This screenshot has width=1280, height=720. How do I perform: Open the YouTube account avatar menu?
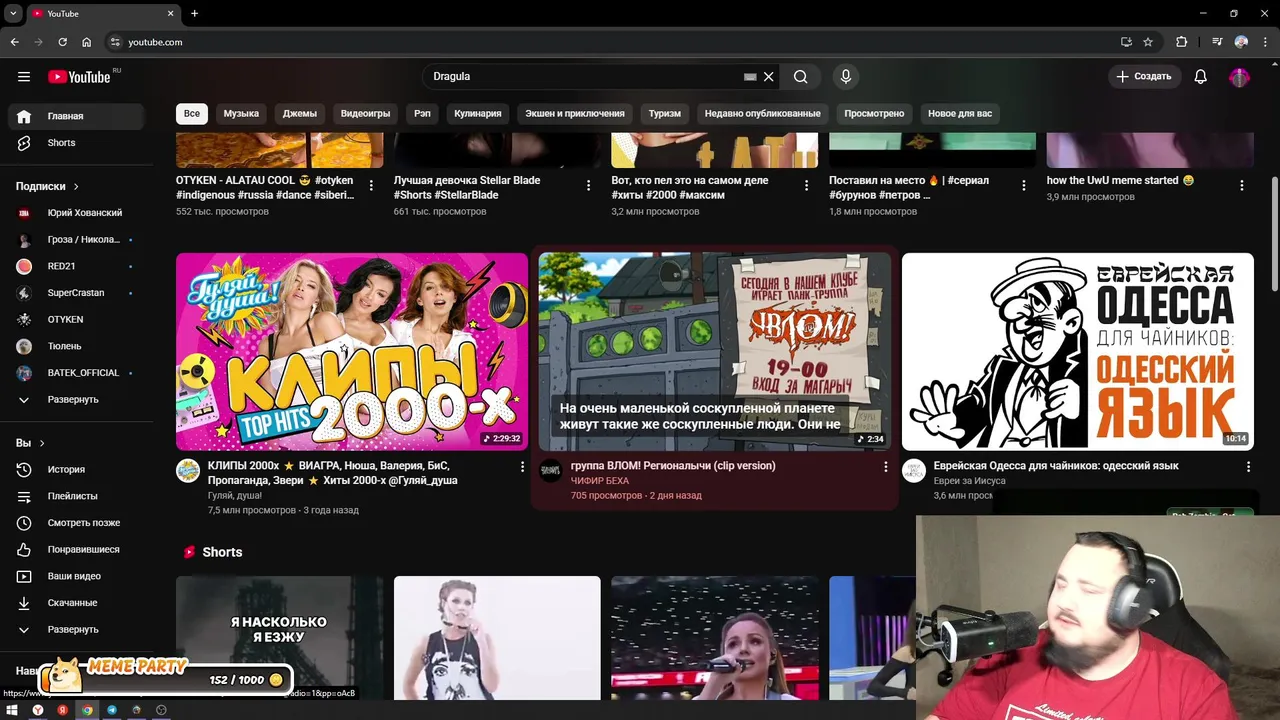pos(1240,76)
